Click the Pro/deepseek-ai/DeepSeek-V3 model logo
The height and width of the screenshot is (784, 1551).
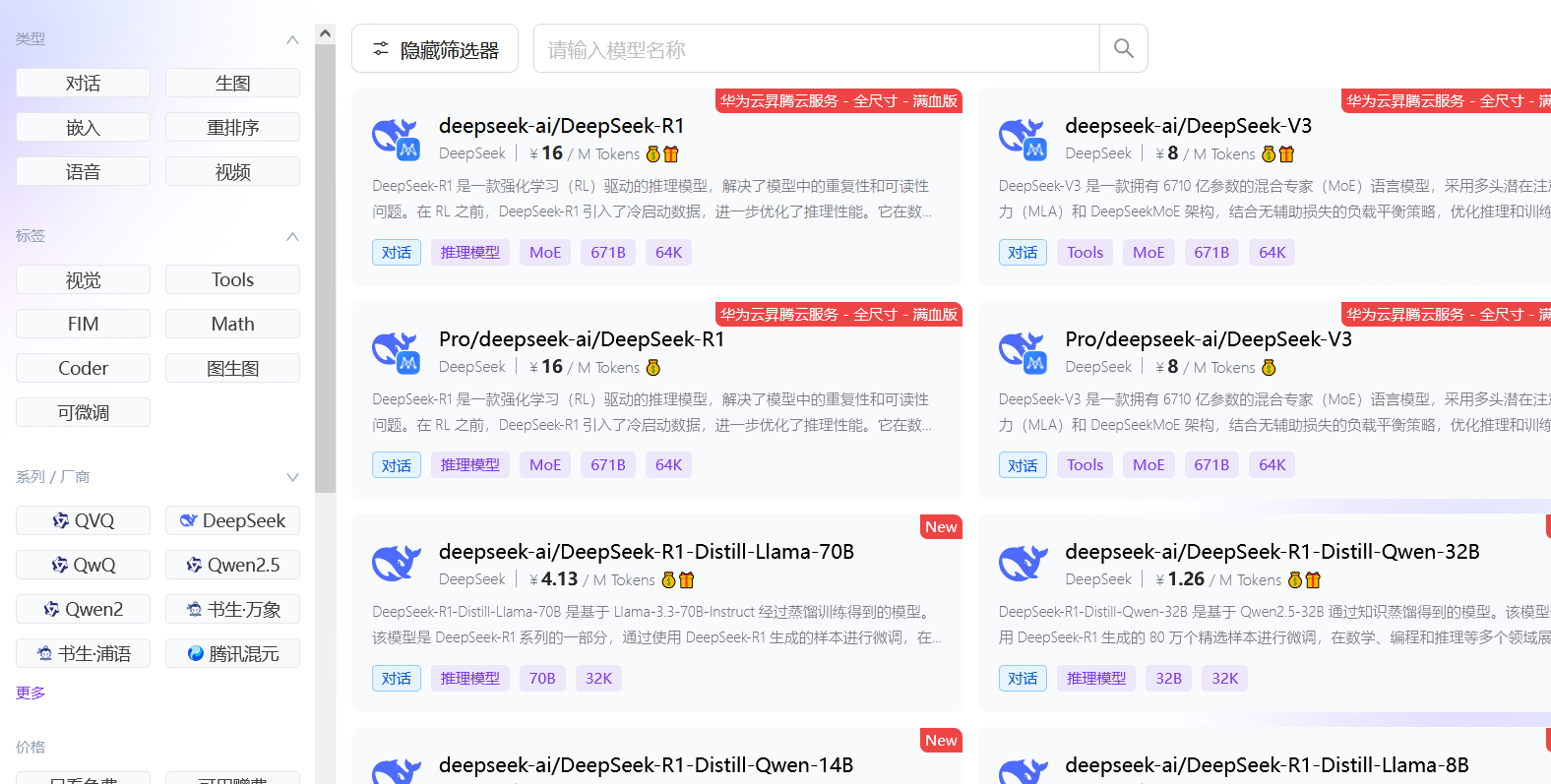(1023, 352)
